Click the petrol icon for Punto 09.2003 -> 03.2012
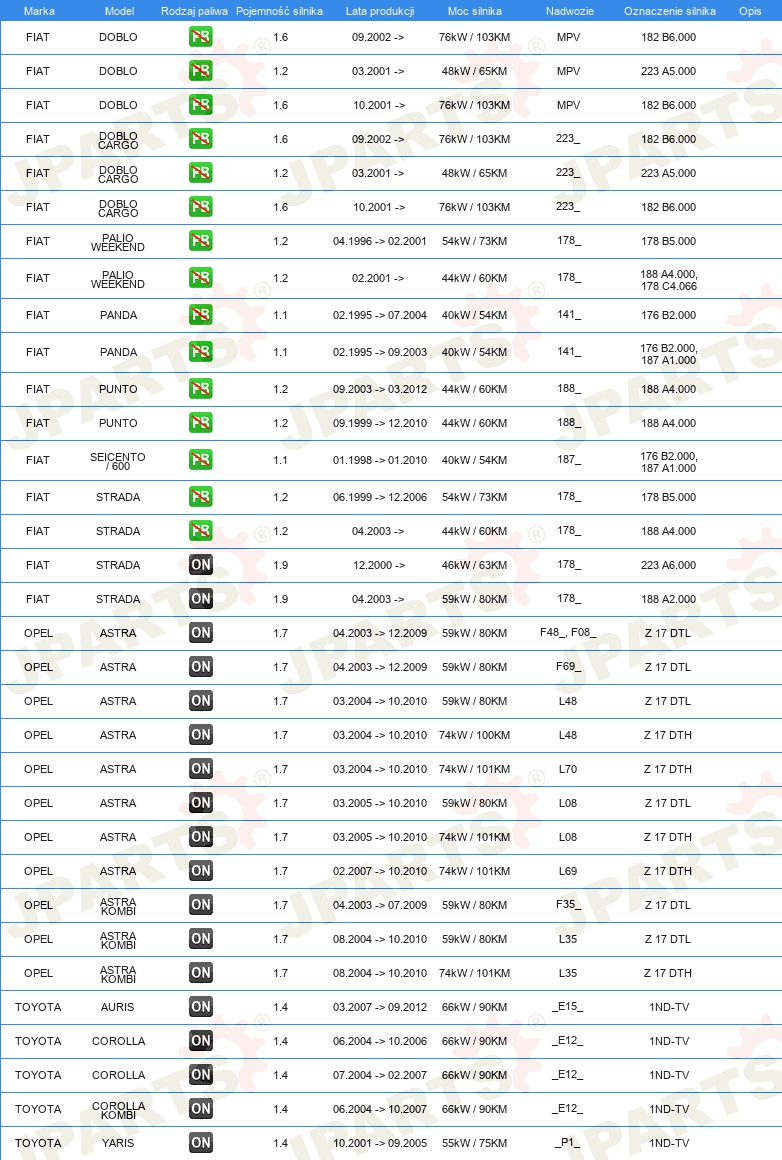 click(x=200, y=389)
